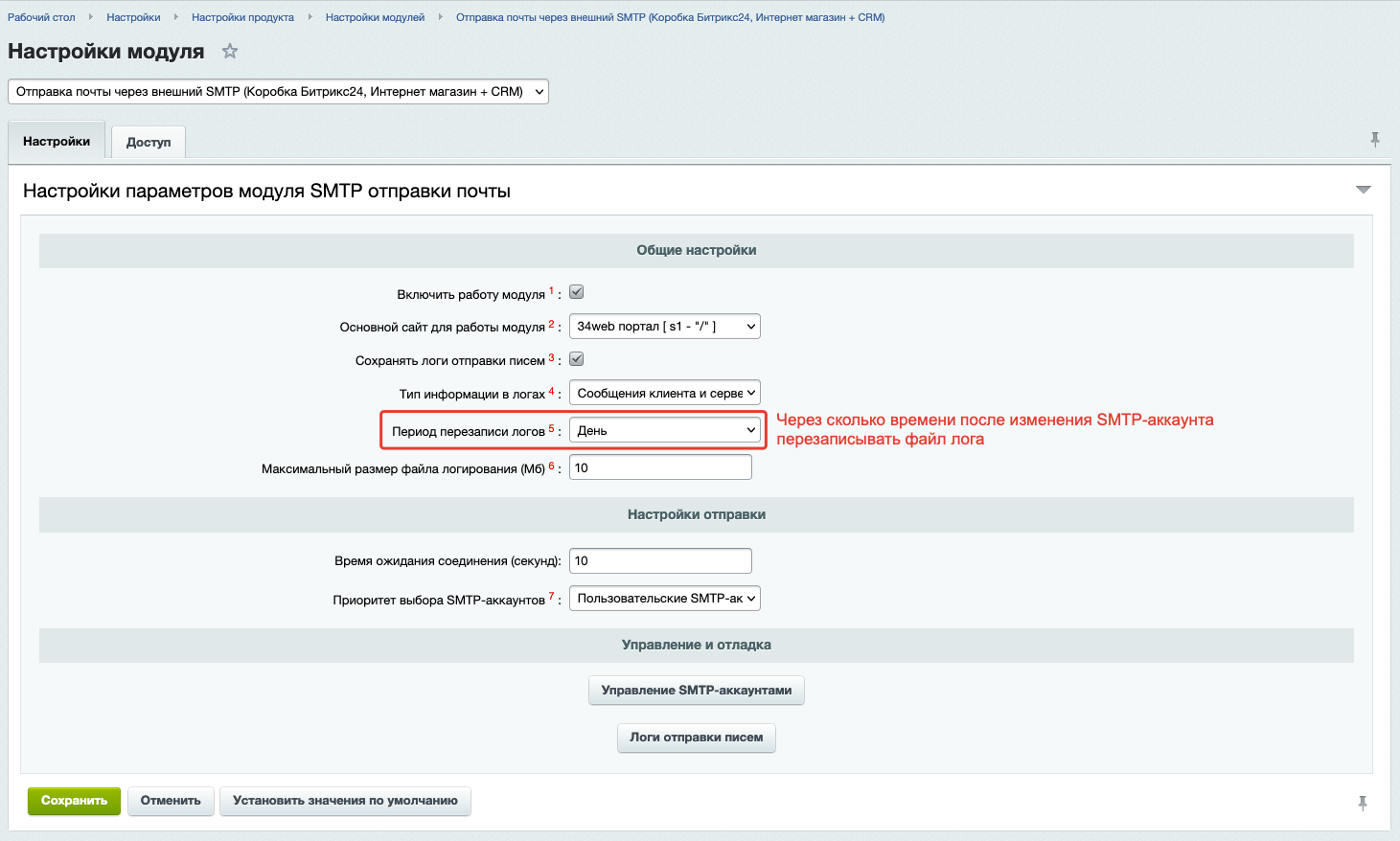
Task: Open 'Приоритет выбора SMTP-аккаунтов' dropdown
Action: [665, 598]
